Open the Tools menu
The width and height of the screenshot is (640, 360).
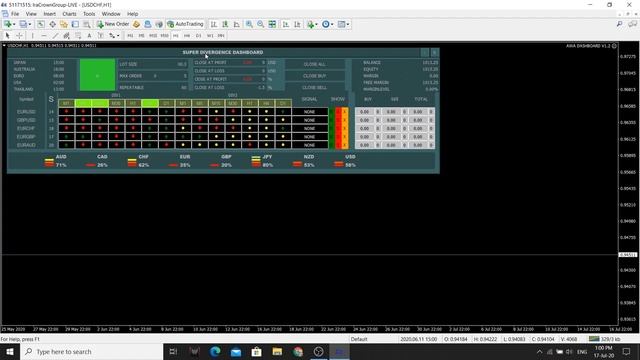click(89, 14)
